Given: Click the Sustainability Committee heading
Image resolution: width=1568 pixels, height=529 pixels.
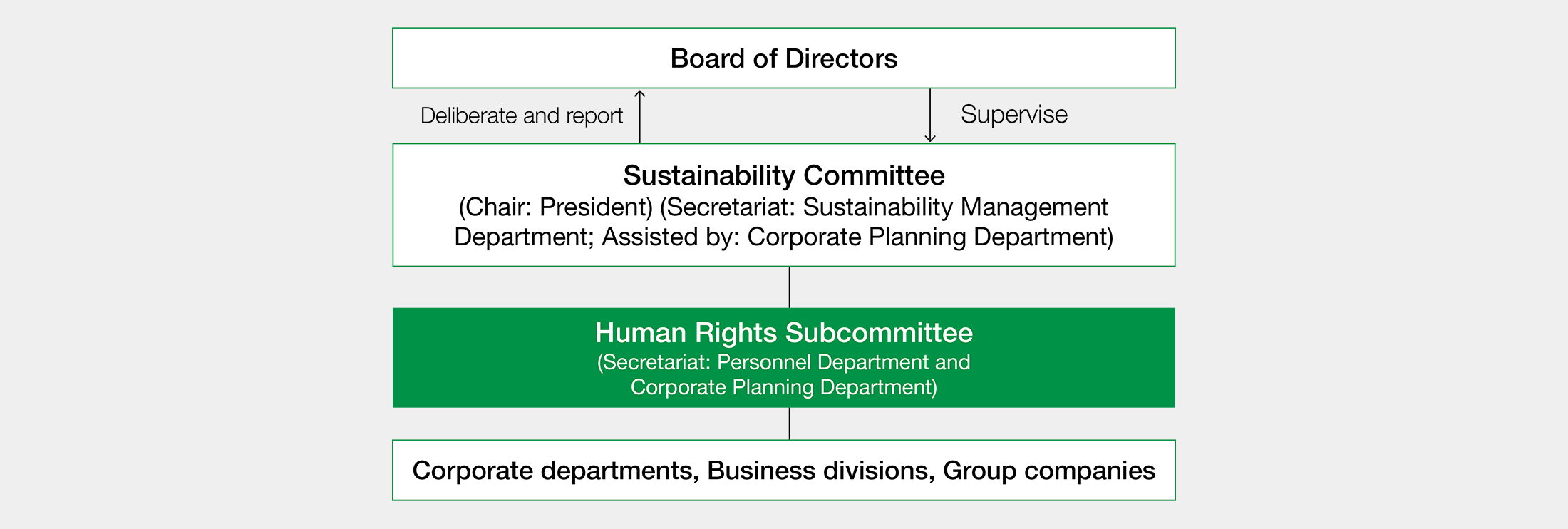Looking at the screenshot, I should (784, 175).
